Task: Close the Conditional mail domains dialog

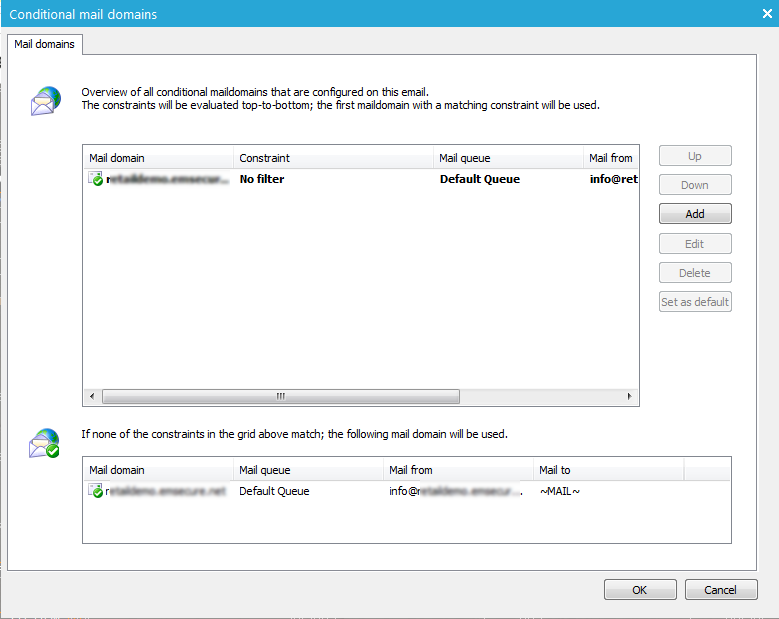Action: click(x=765, y=14)
